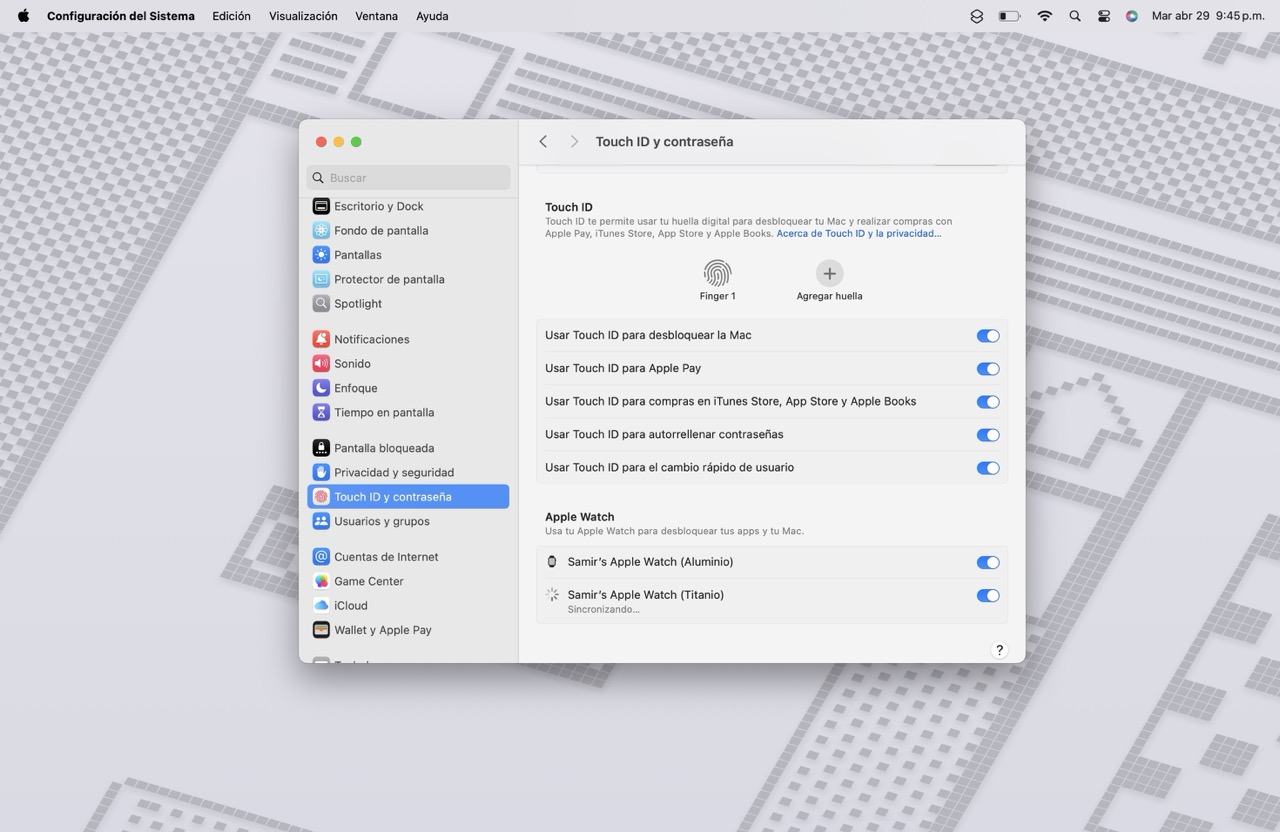1280x832 pixels.
Task: Click the Wi-Fi menu bar icon
Action: (1045, 16)
